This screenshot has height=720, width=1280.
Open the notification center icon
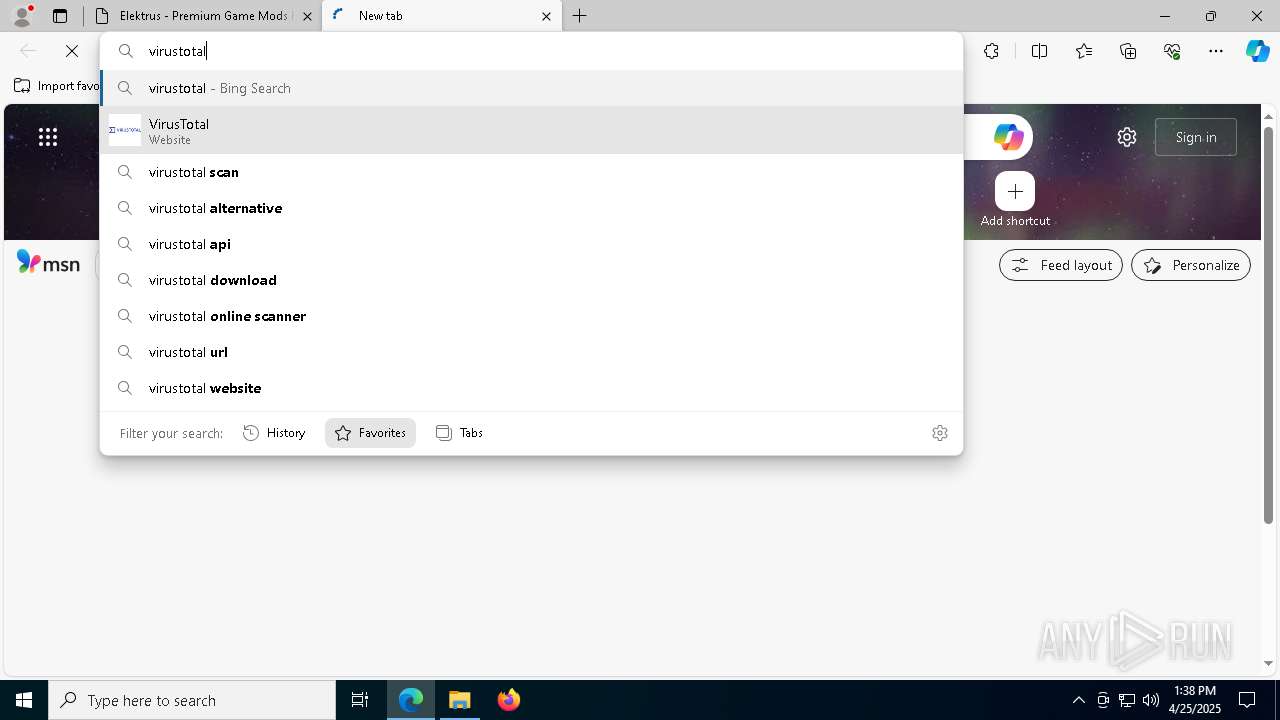1247,700
